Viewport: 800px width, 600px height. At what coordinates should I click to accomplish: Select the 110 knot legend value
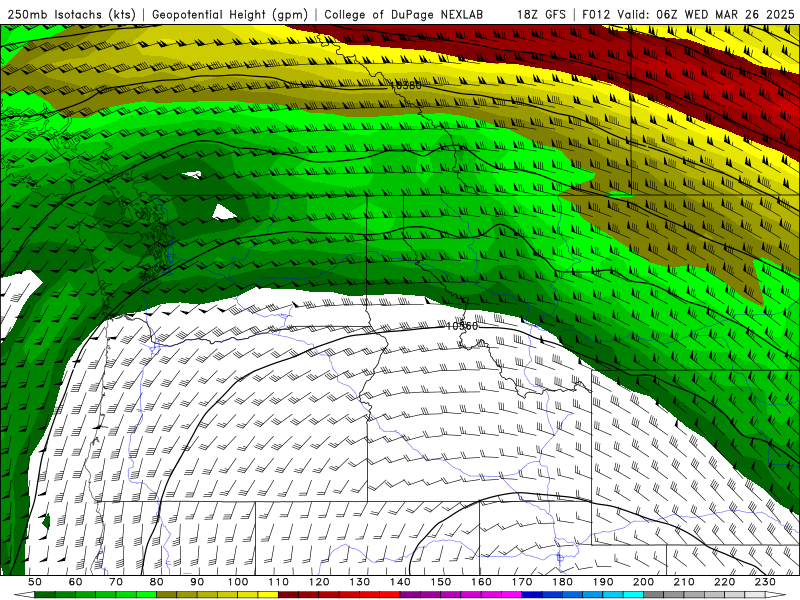pos(279,582)
